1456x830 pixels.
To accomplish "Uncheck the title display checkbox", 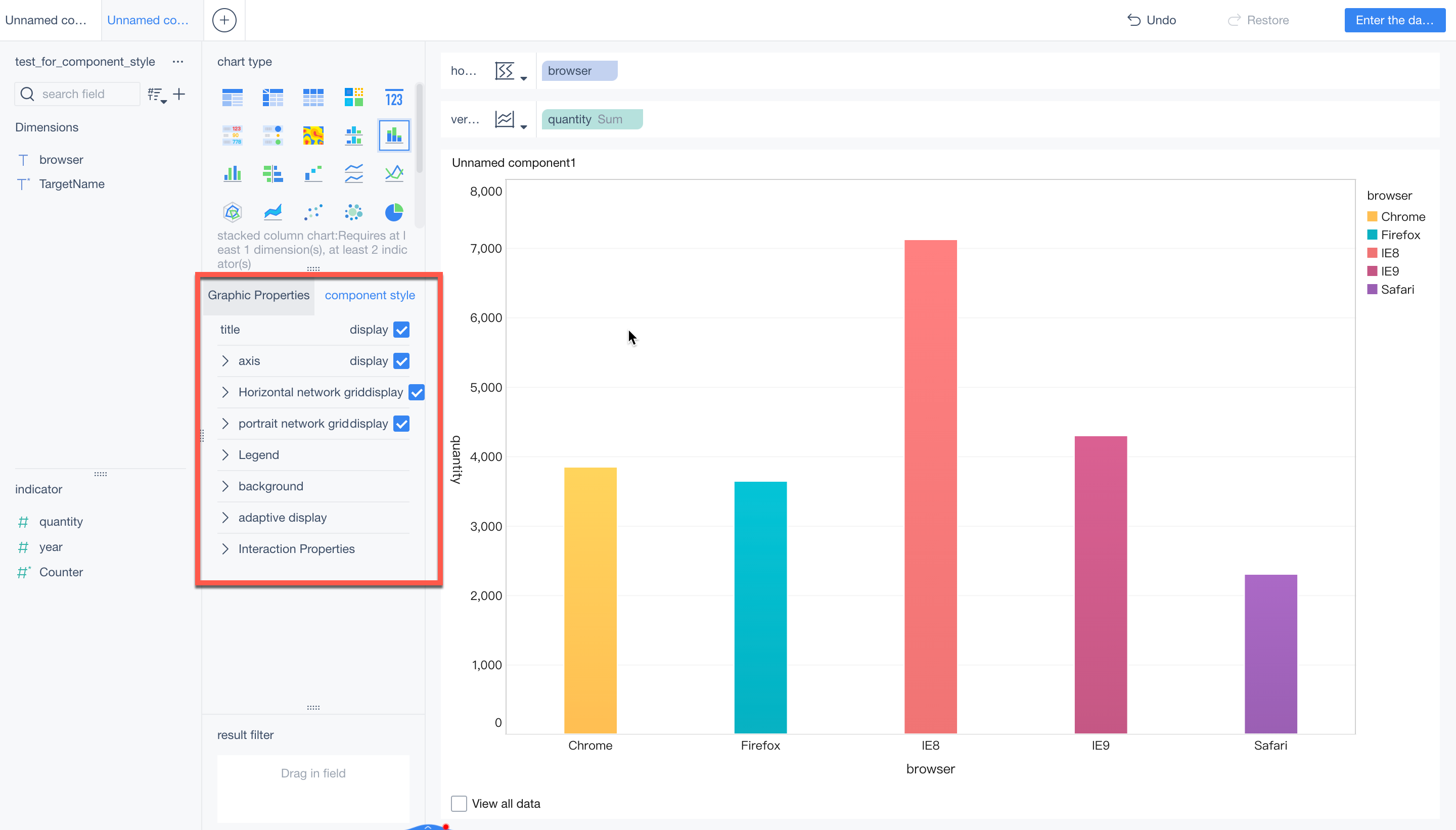I will 402,330.
